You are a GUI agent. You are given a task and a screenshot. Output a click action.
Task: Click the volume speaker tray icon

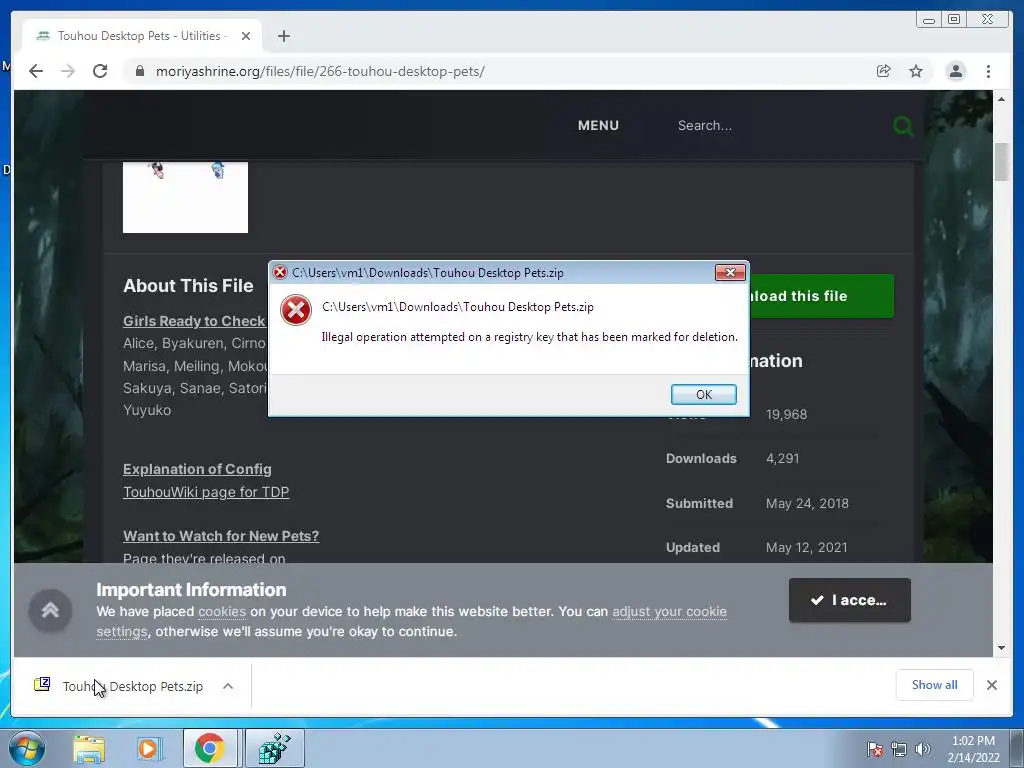(x=922, y=750)
